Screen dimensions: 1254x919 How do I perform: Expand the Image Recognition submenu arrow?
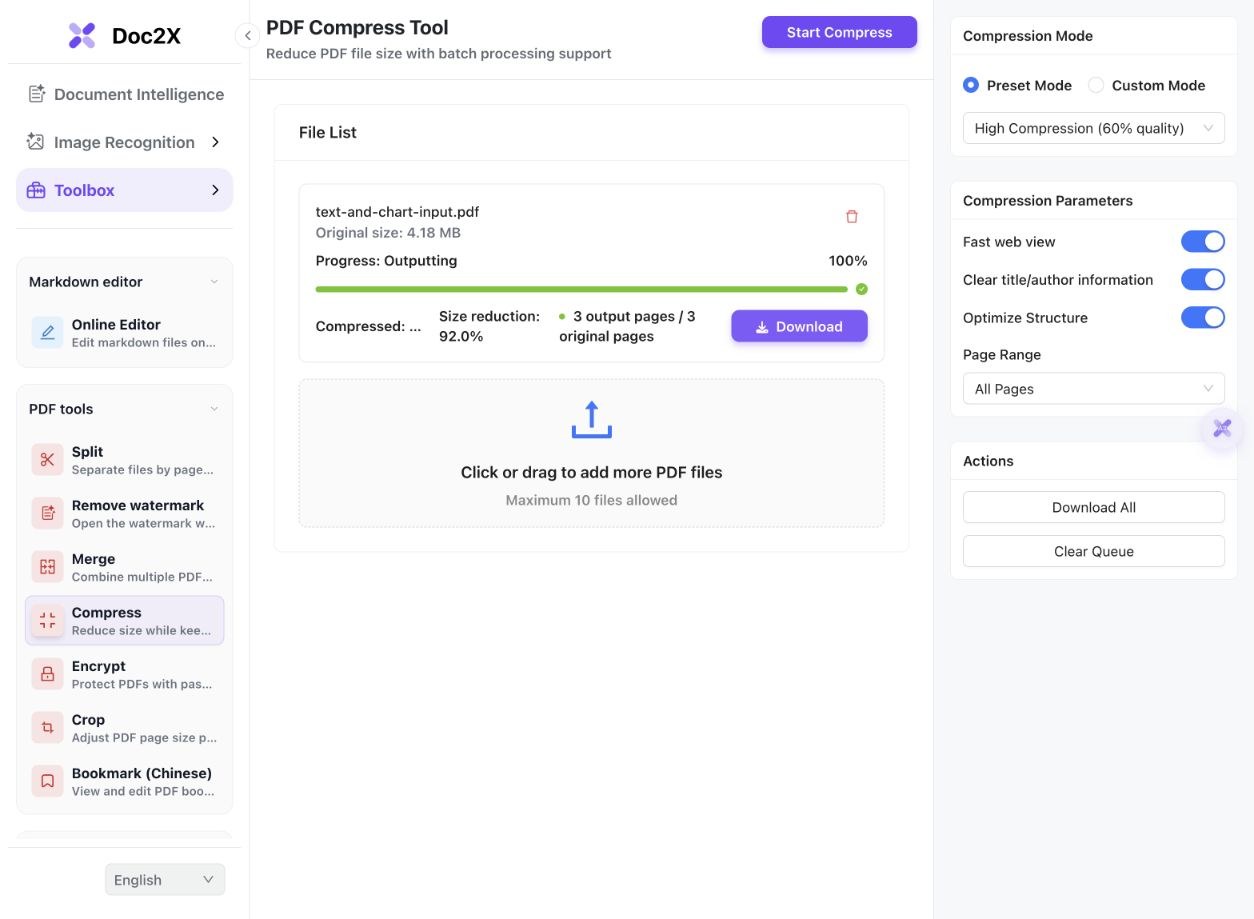point(215,142)
